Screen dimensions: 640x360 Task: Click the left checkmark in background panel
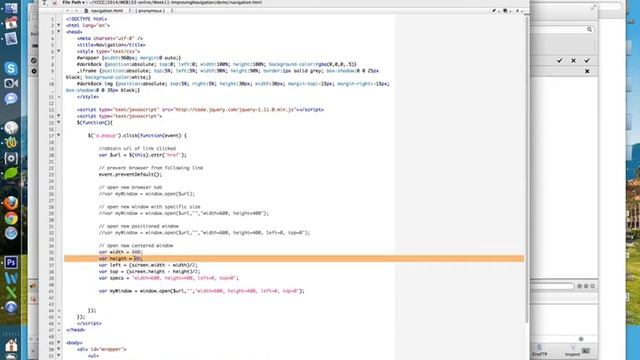coord(560,60)
